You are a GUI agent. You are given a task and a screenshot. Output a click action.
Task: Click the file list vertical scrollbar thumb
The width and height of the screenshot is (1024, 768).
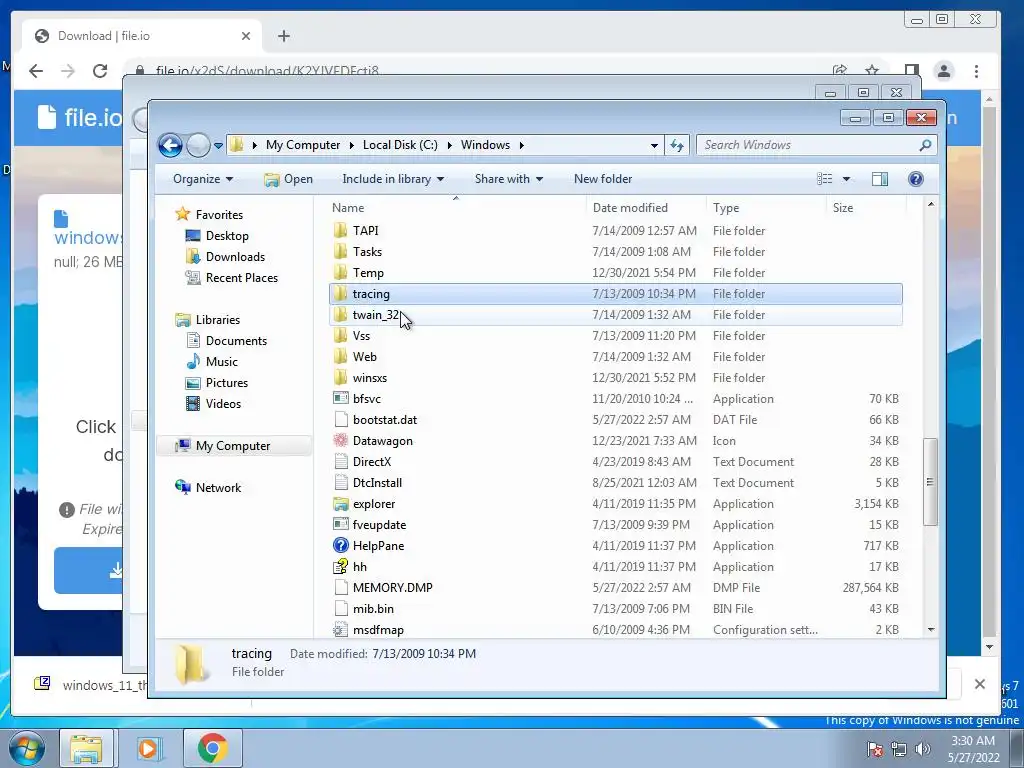pos(930,482)
